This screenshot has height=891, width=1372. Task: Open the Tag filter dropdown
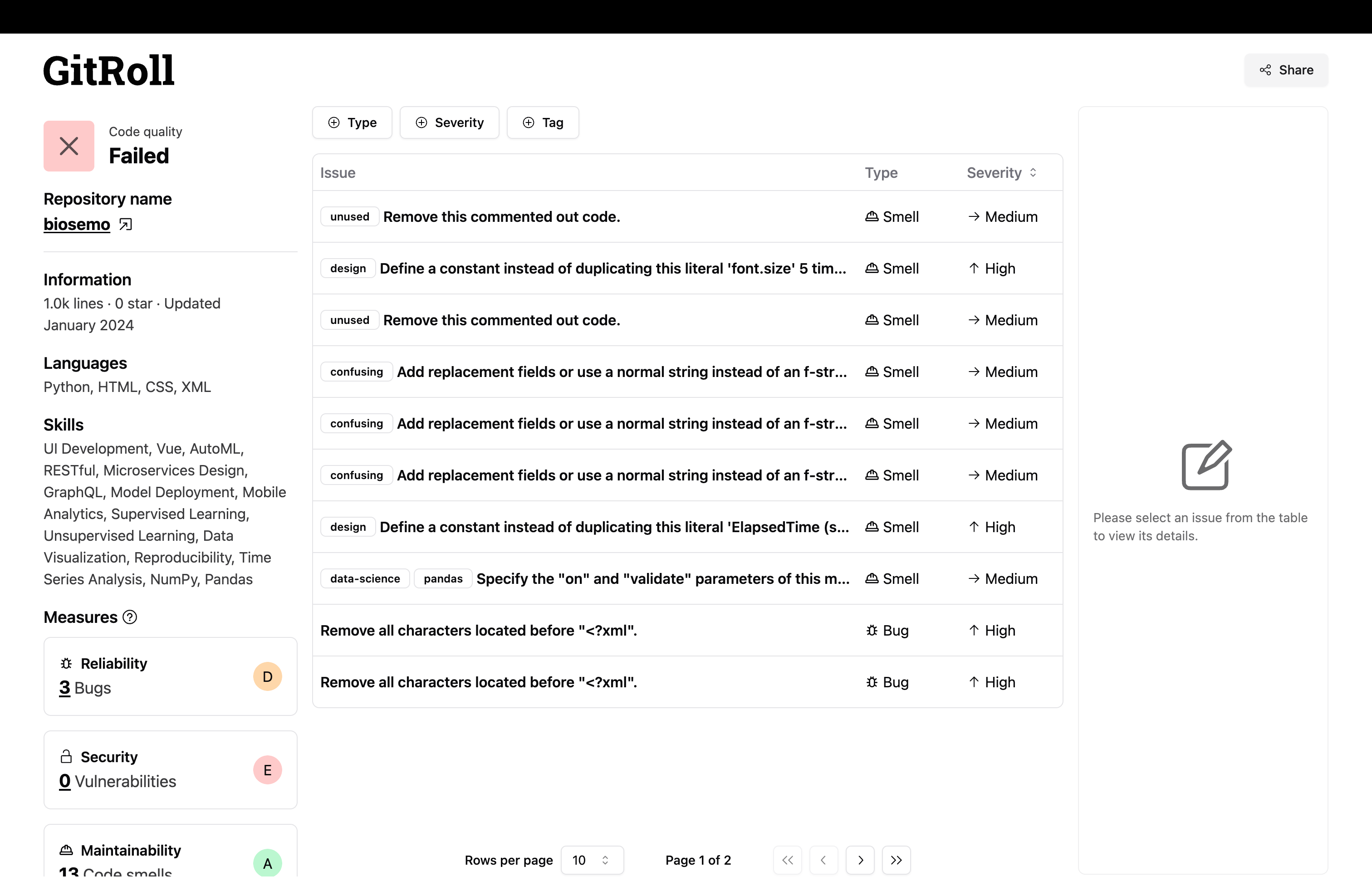click(x=543, y=122)
